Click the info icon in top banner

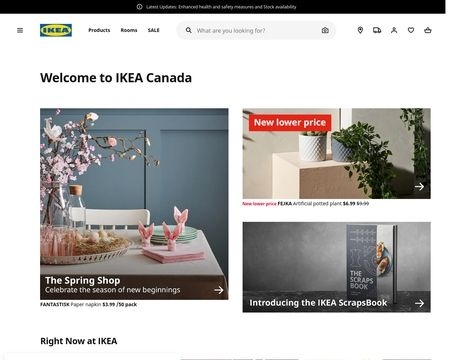[139, 7]
